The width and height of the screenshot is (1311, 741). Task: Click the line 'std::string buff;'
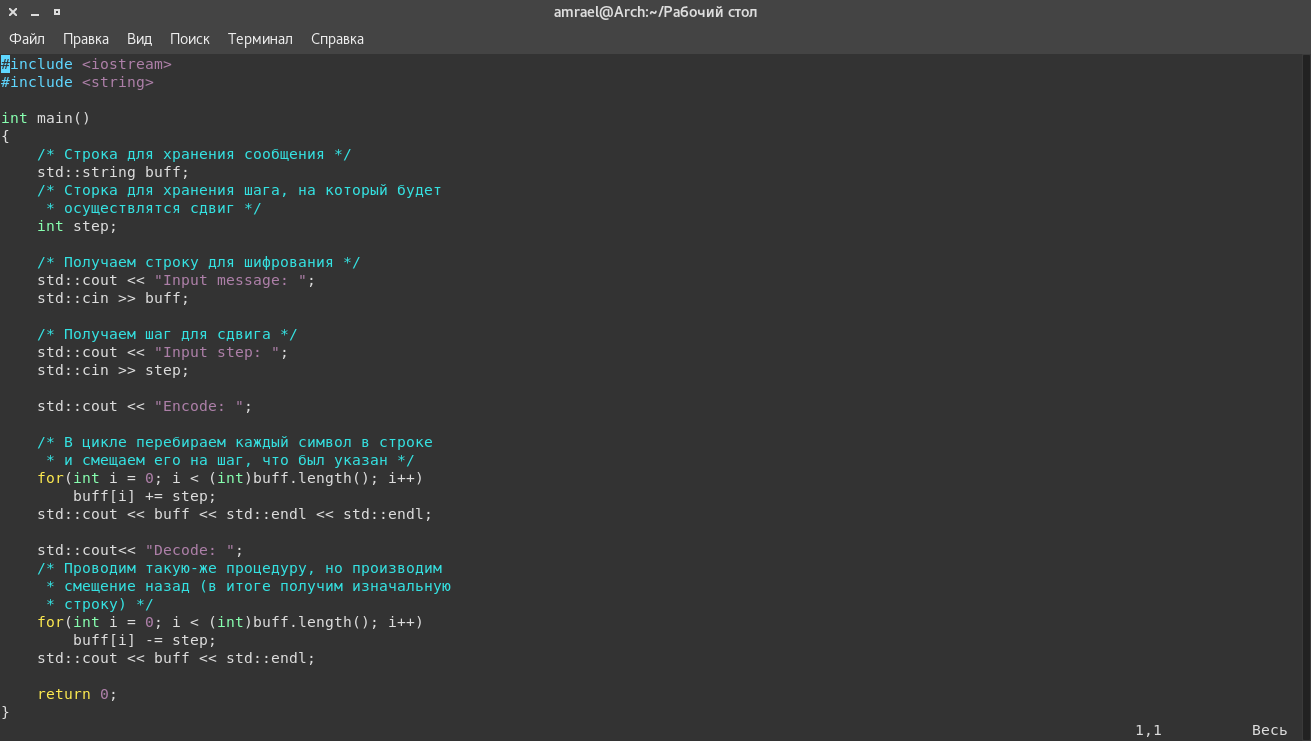point(113,172)
